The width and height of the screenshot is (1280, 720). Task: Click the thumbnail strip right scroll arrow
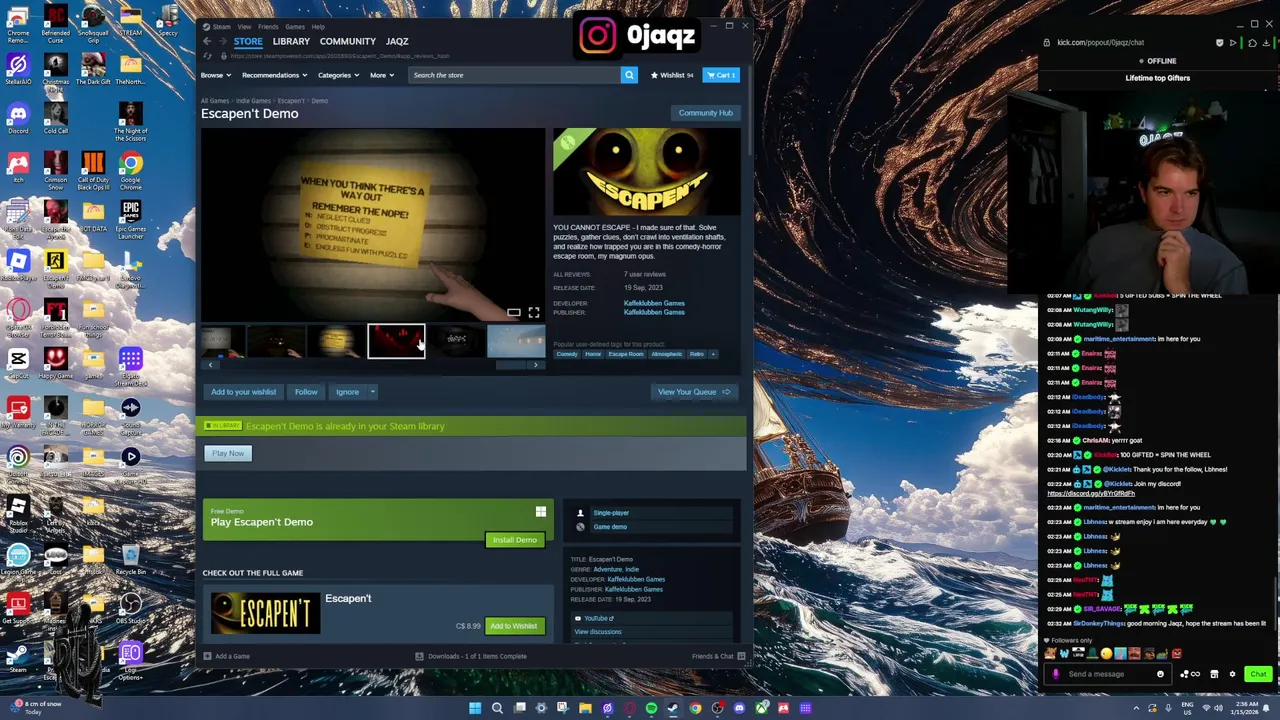pos(535,365)
